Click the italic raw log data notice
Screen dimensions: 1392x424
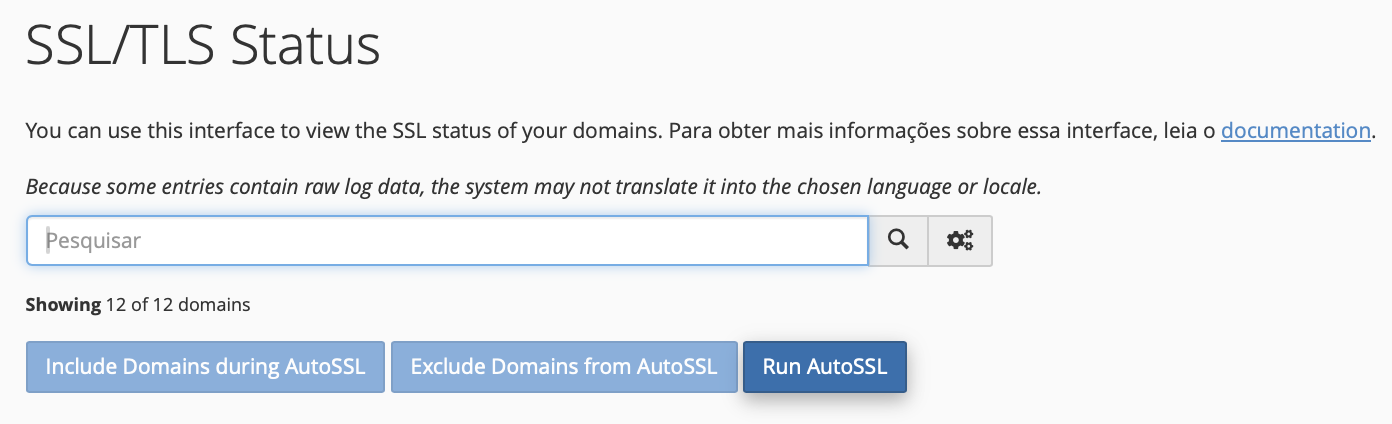click(x=533, y=186)
